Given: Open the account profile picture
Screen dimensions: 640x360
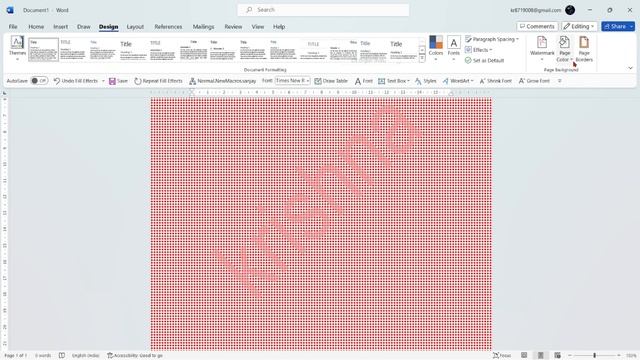Looking at the screenshot, I should click(570, 10).
